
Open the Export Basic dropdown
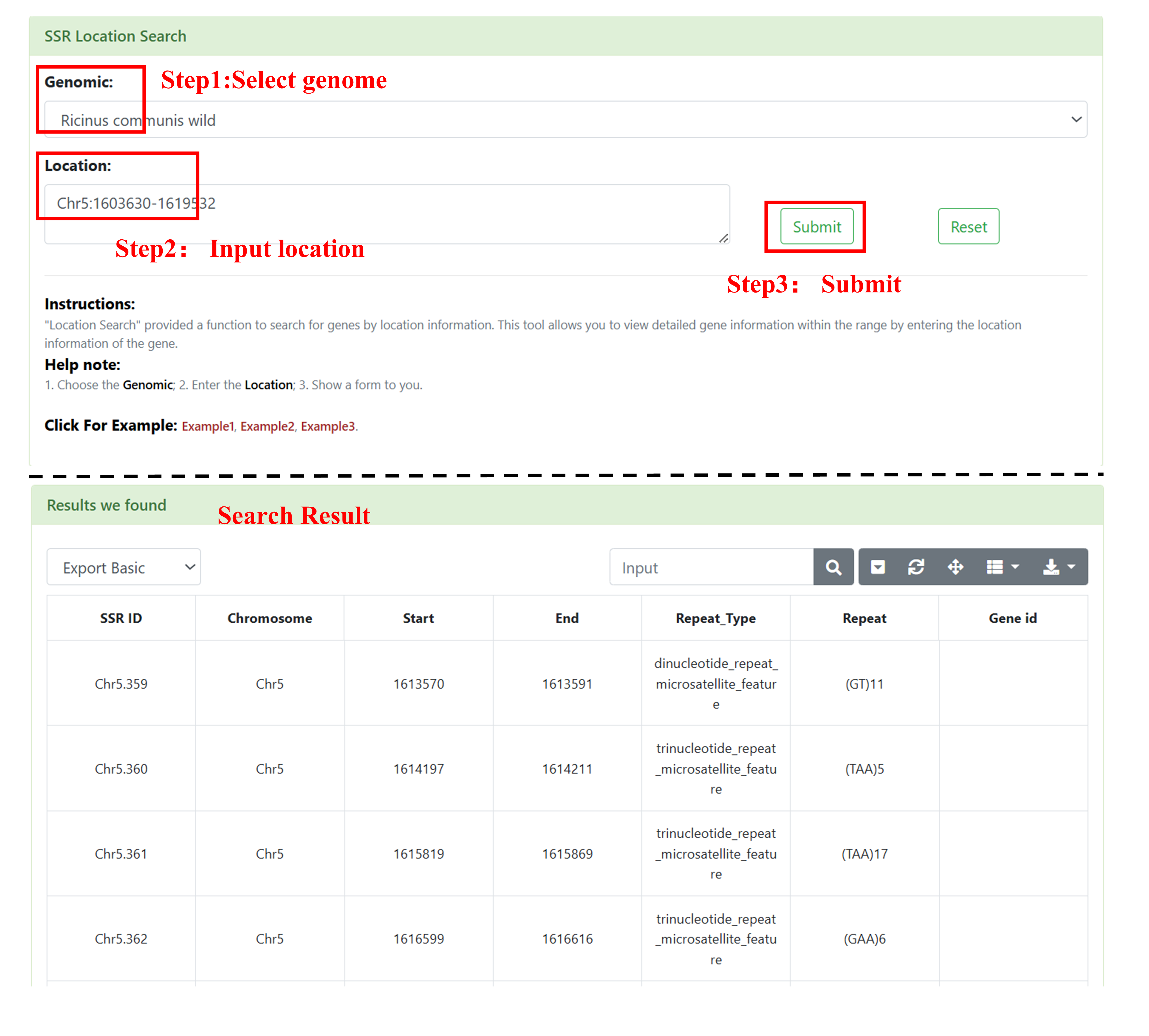pos(124,567)
